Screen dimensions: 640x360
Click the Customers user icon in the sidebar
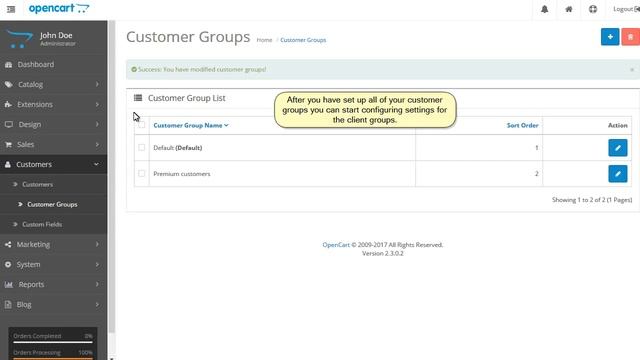pos(8,164)
